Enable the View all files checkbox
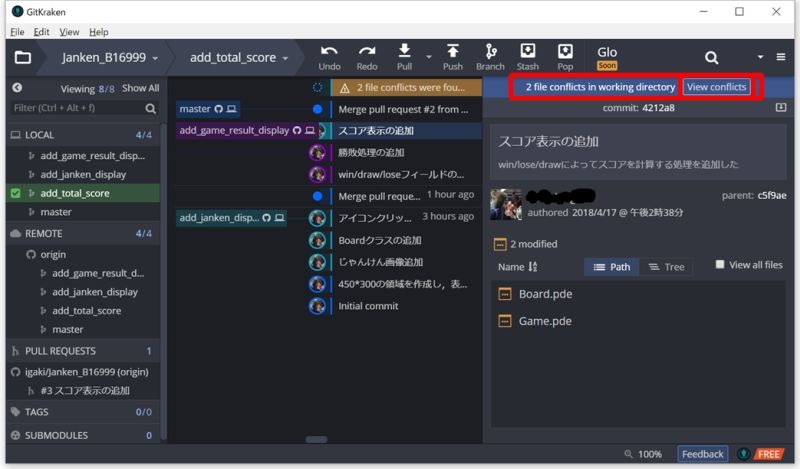The image size is (800, 469). [x=720, y=265]
